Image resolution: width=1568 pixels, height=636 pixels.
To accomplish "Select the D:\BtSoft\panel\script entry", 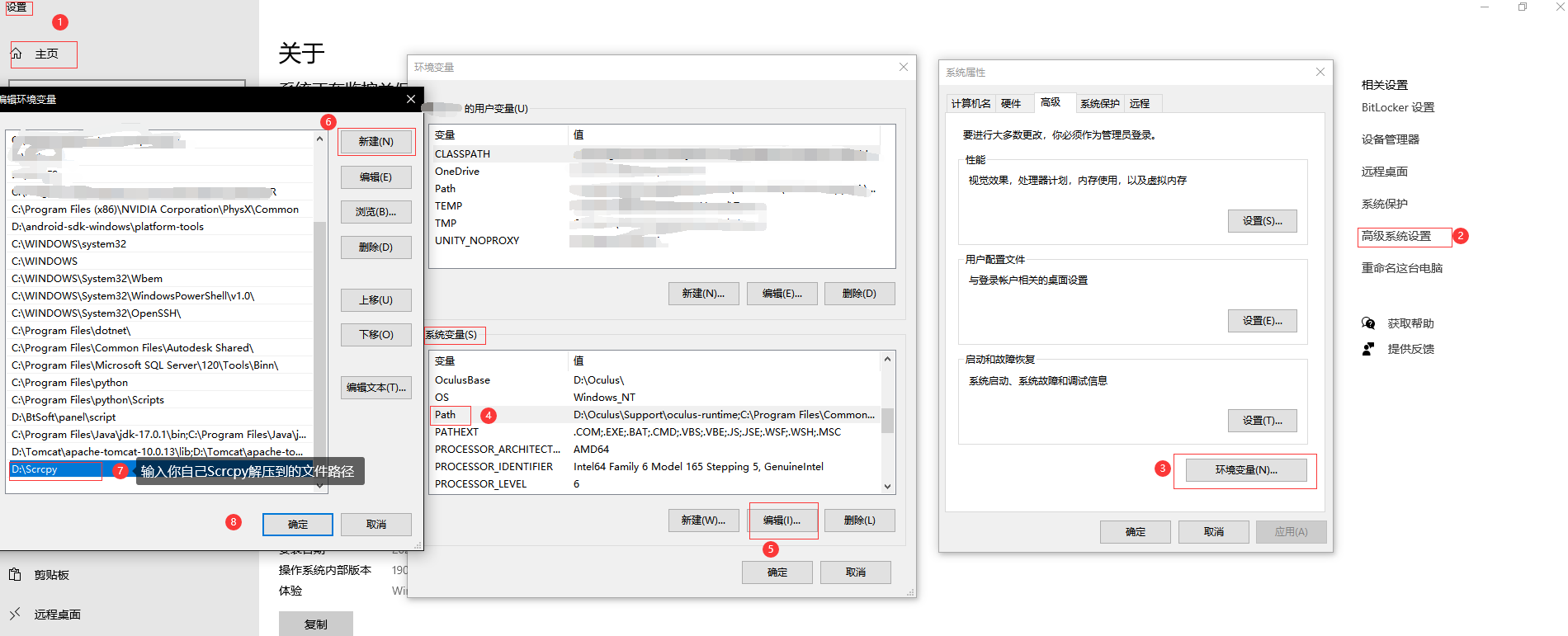I will point(161,417).
